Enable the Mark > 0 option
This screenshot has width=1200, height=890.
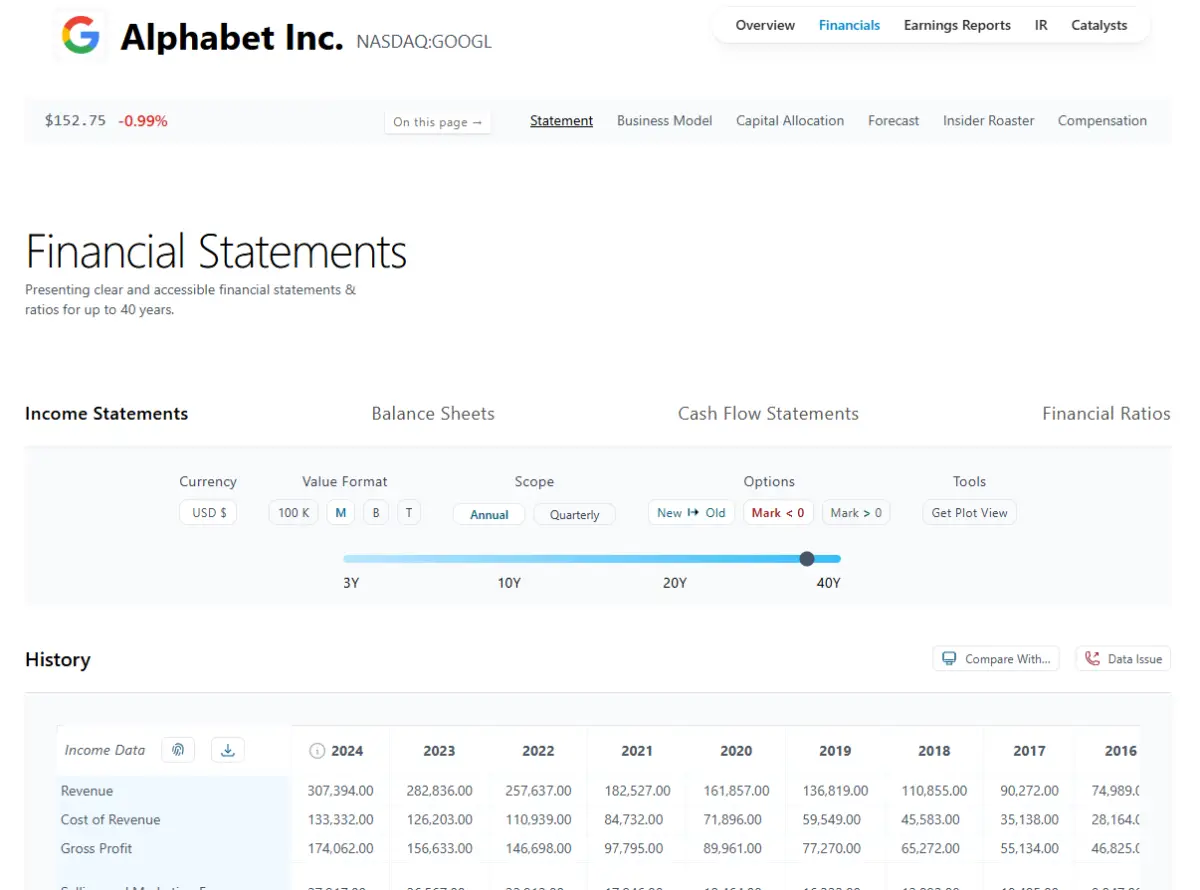pos(856,513)
